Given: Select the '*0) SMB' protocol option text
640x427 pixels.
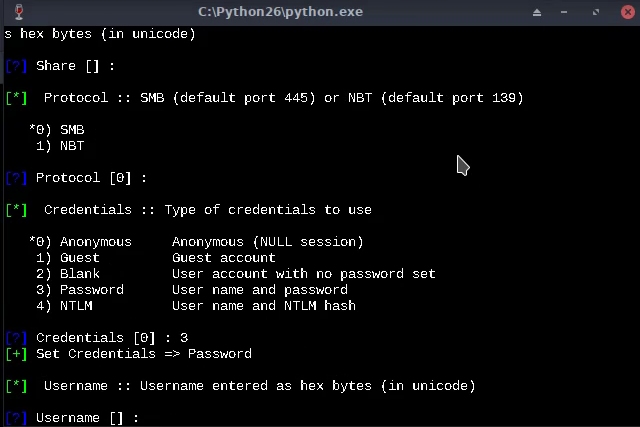Looking at the screenshot, I should click(x=57, y=130).
